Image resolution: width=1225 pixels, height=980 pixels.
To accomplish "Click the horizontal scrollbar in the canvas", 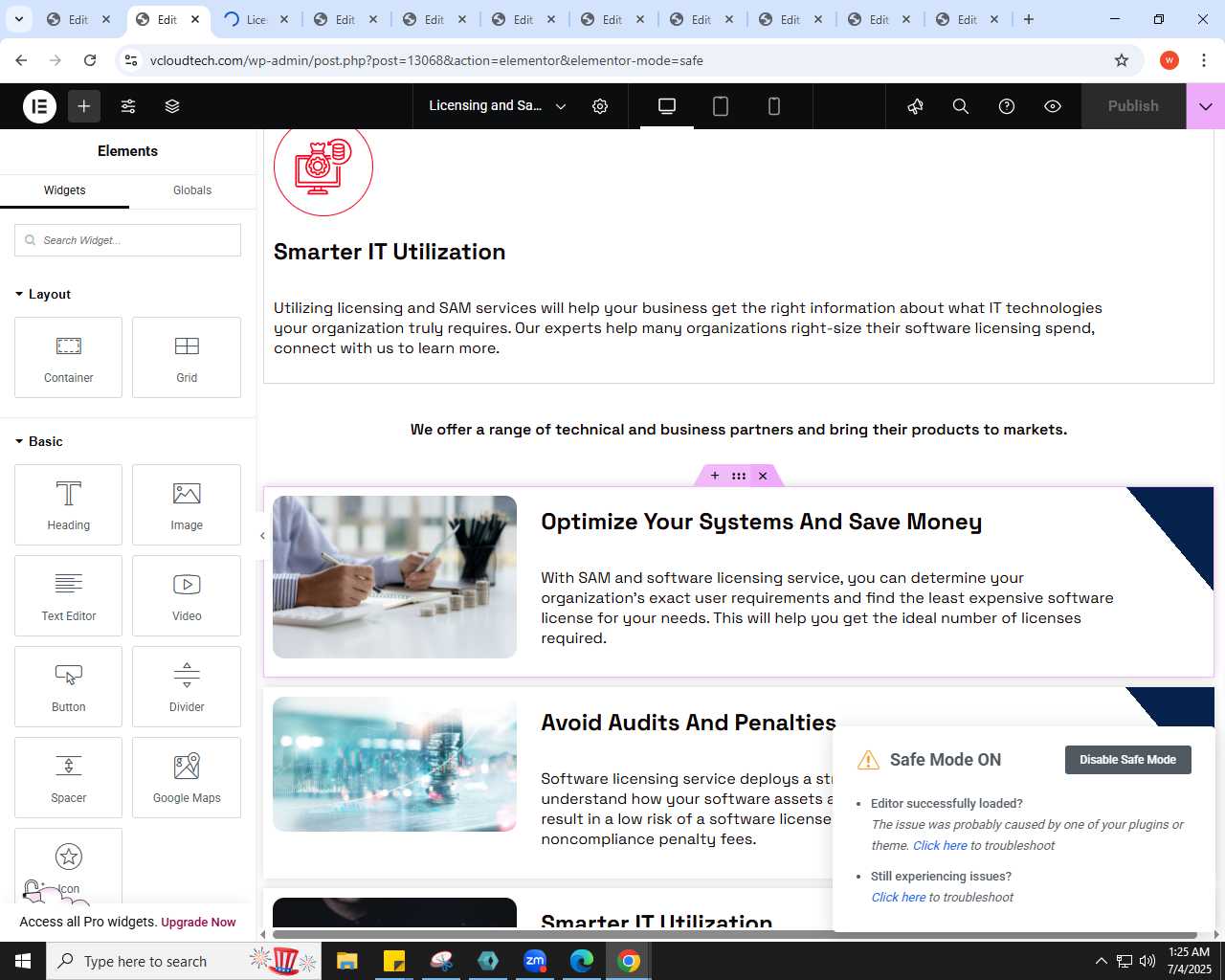I will pos(734,934).
